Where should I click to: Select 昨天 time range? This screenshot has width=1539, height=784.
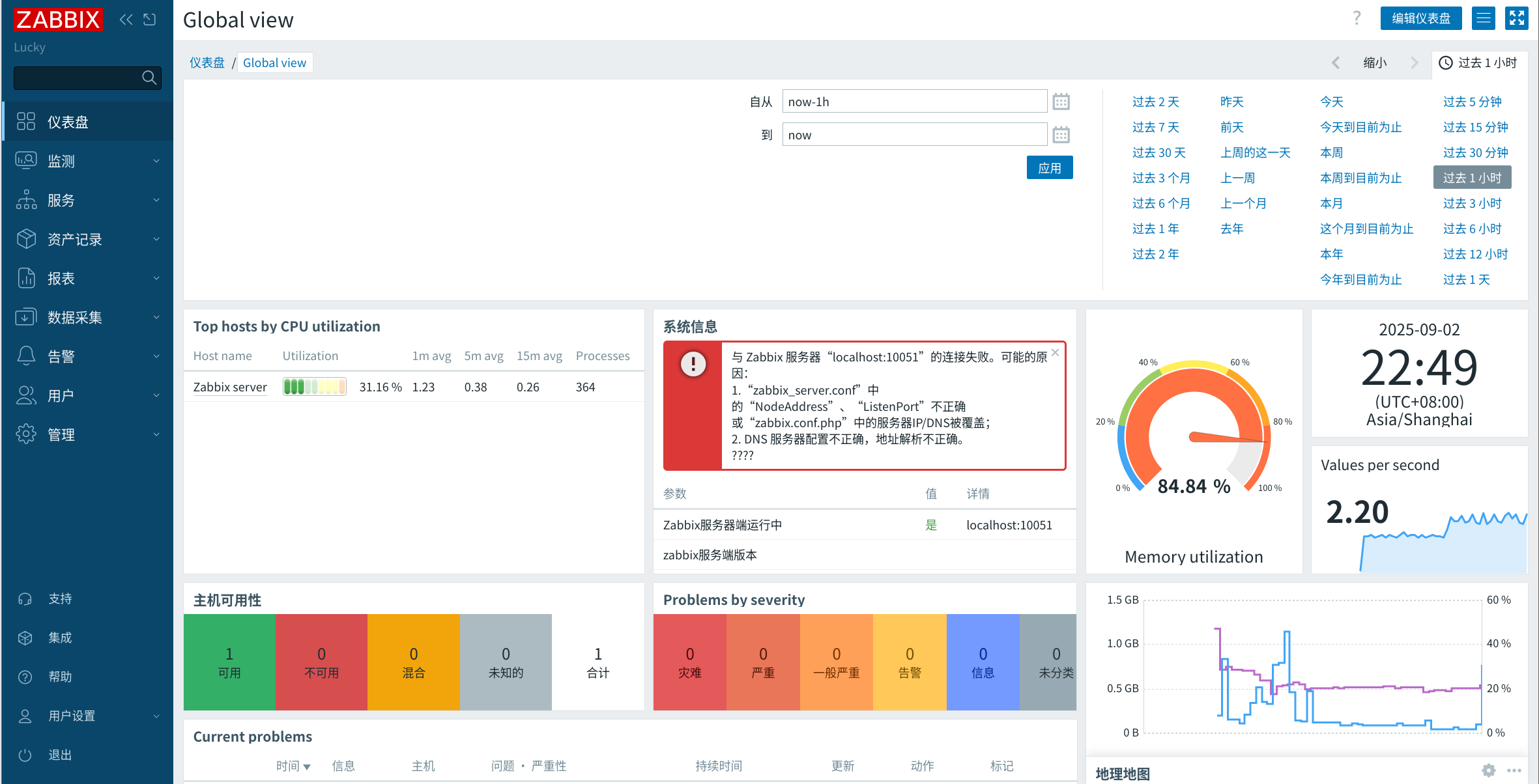1232,102
